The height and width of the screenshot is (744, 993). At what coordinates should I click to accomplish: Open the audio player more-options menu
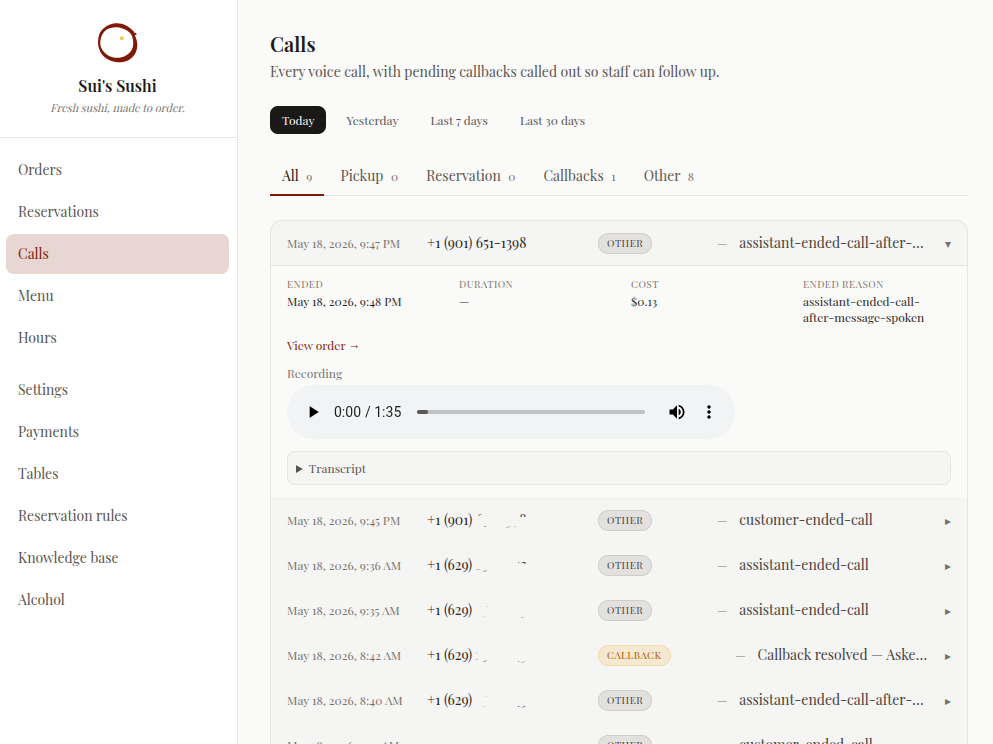[709, 412]
